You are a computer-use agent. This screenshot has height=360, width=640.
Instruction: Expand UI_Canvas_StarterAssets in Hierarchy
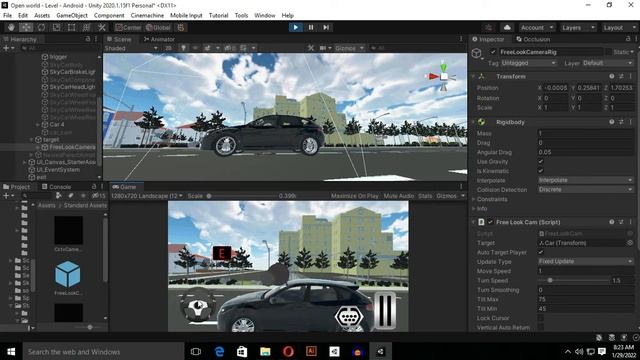[x=24, y=162]
